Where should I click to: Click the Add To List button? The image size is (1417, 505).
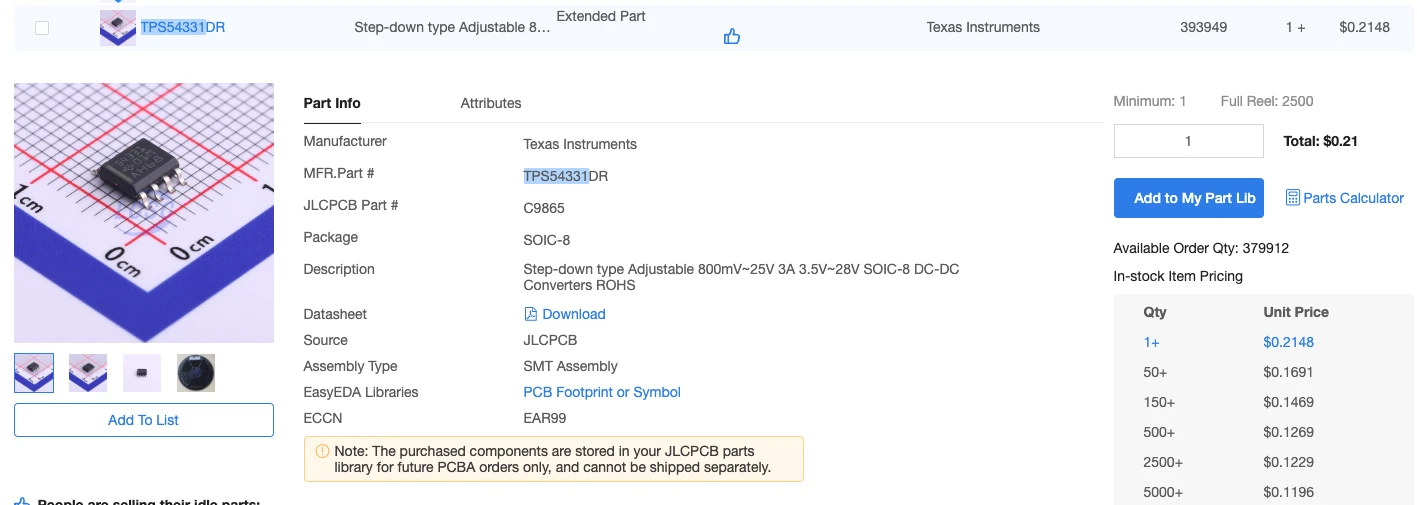pyautogui.click(x=143, y=420)
